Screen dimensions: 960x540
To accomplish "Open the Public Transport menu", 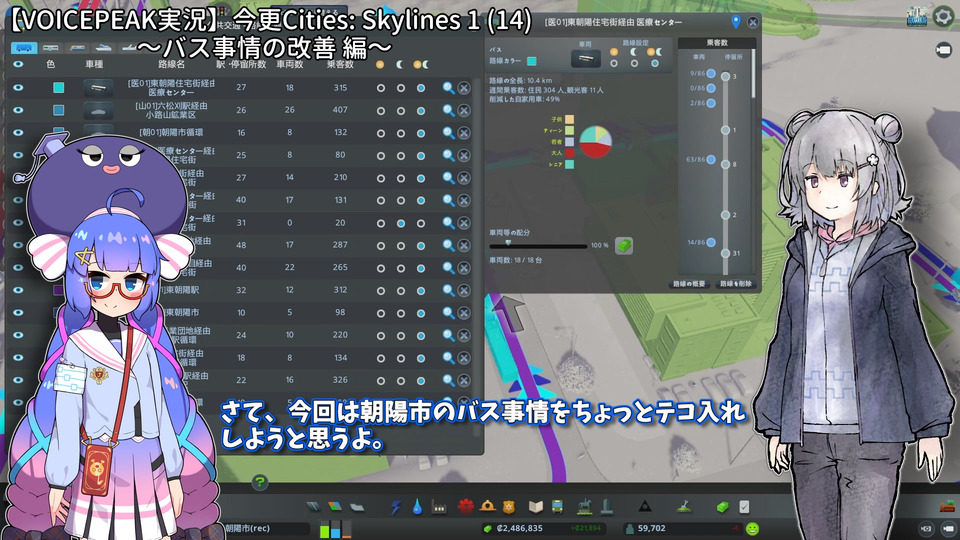I will pos(558,507).
